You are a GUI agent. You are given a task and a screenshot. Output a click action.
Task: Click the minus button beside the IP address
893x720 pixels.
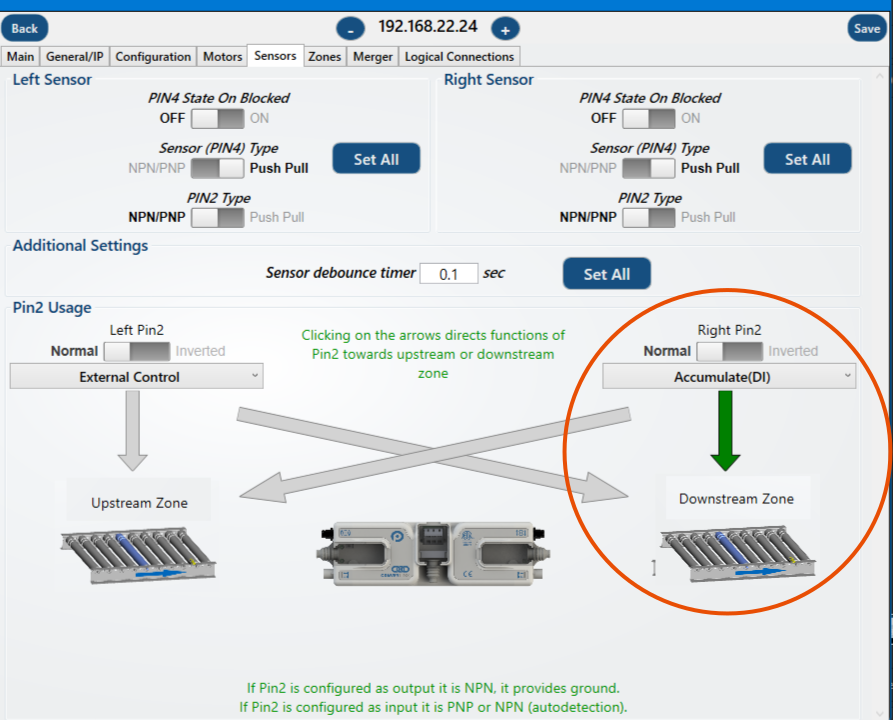(350, 28)
